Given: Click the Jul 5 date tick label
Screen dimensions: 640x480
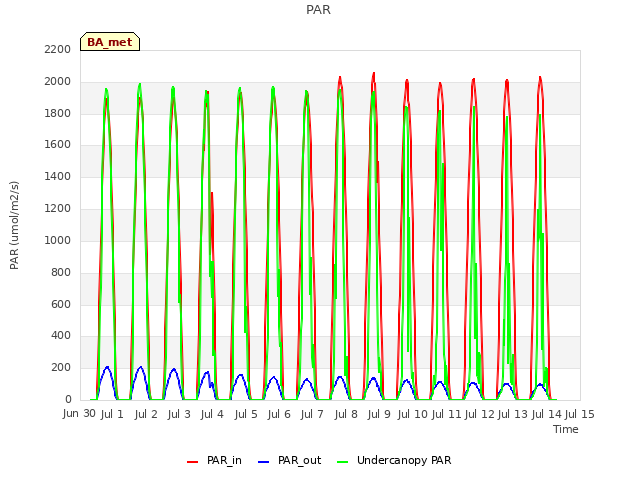Looking at the screenshot, I should click(246, 414).
